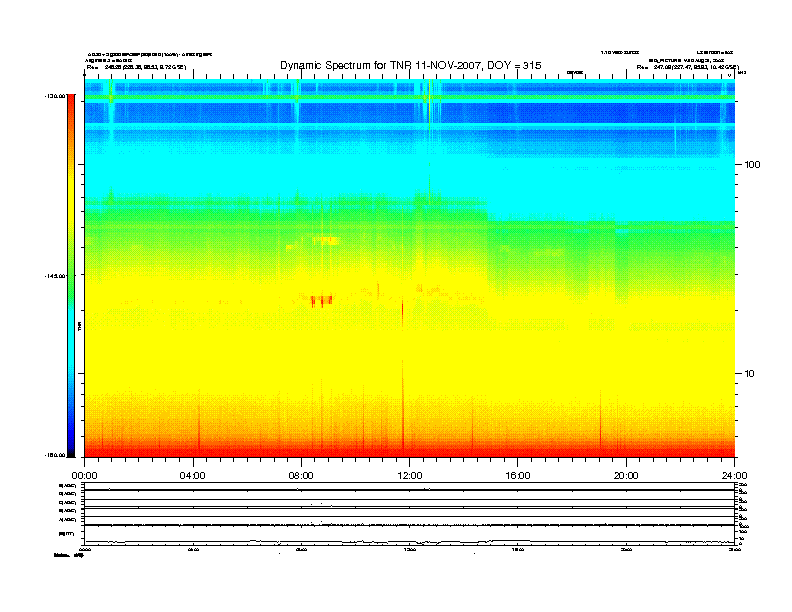Click the '100' frequency axis label
This screenshot has height=612, width=792.
tap(752, 165)
